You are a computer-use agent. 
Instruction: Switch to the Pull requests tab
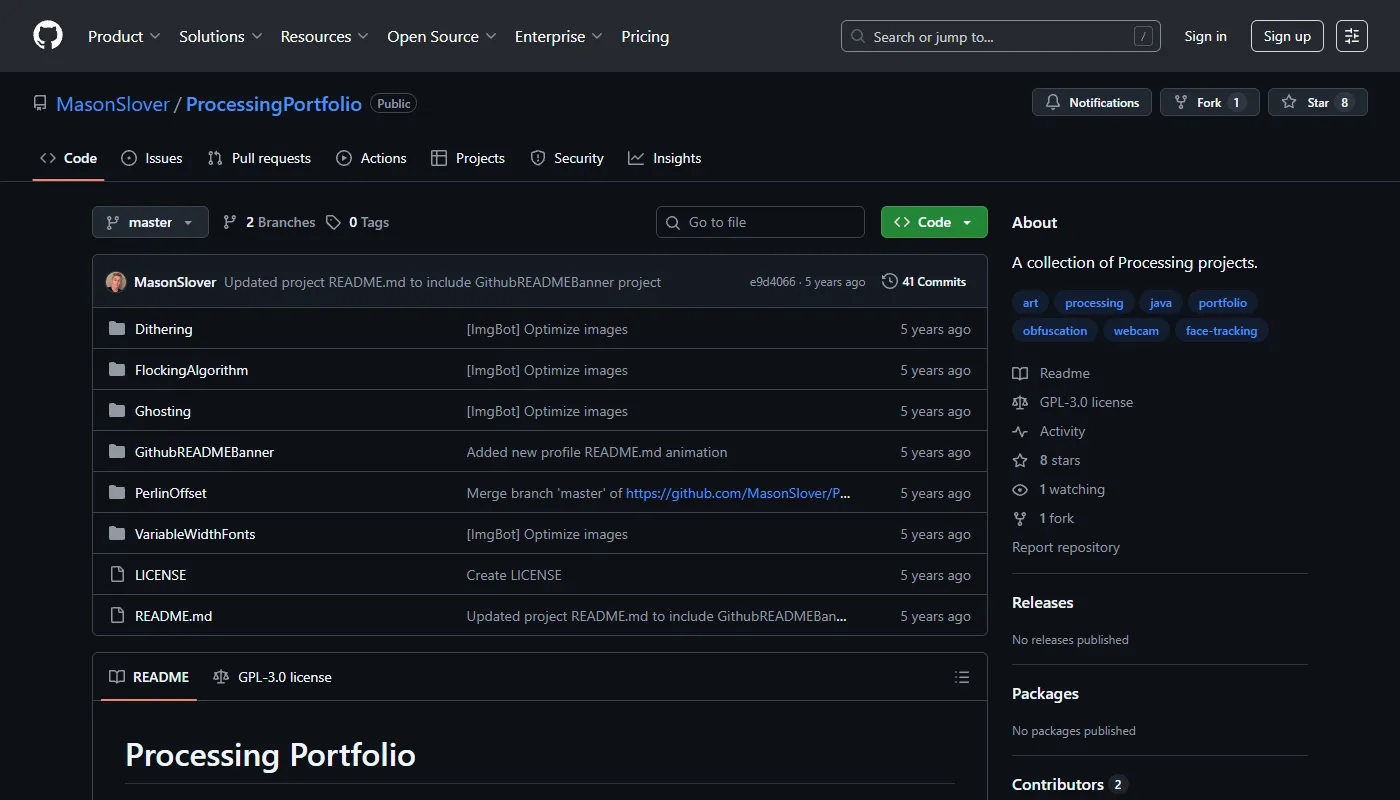(x=259, y=158)
